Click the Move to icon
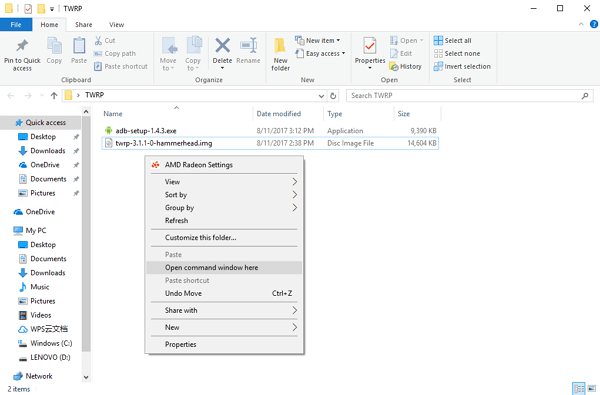This screenshot has height=395, width=600. pyautogui.click(x=169, y=46)
